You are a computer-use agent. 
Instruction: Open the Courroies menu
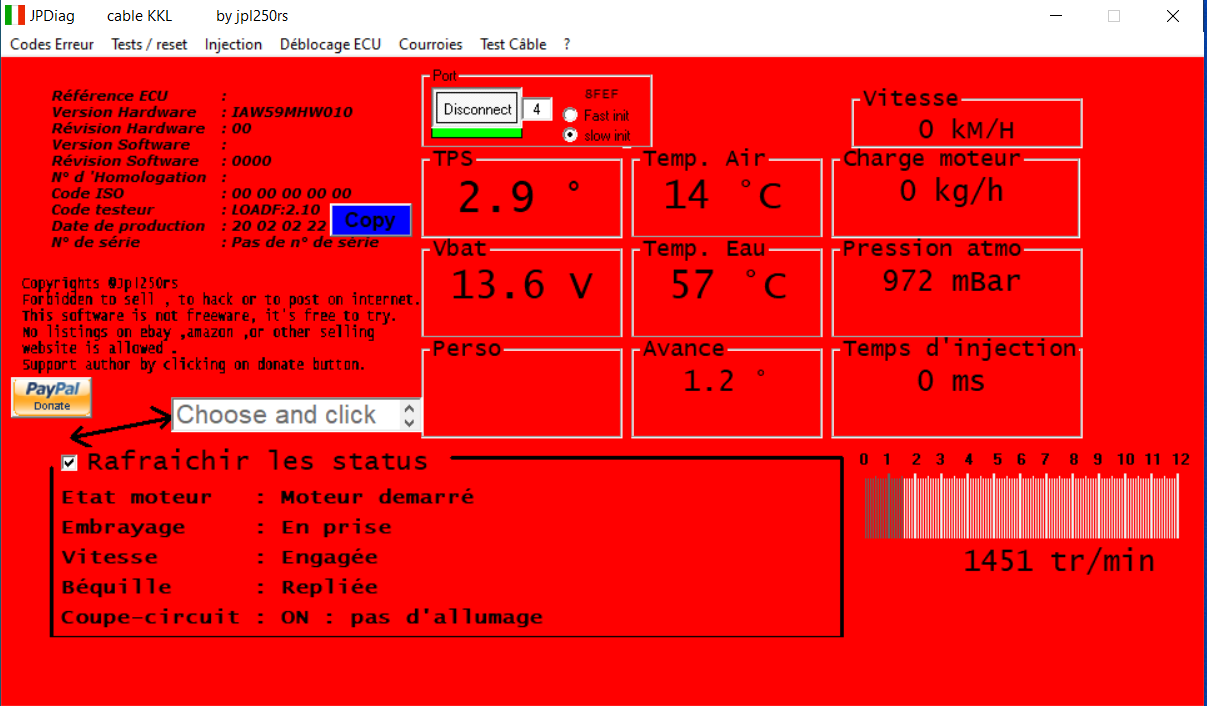(430, 44)
